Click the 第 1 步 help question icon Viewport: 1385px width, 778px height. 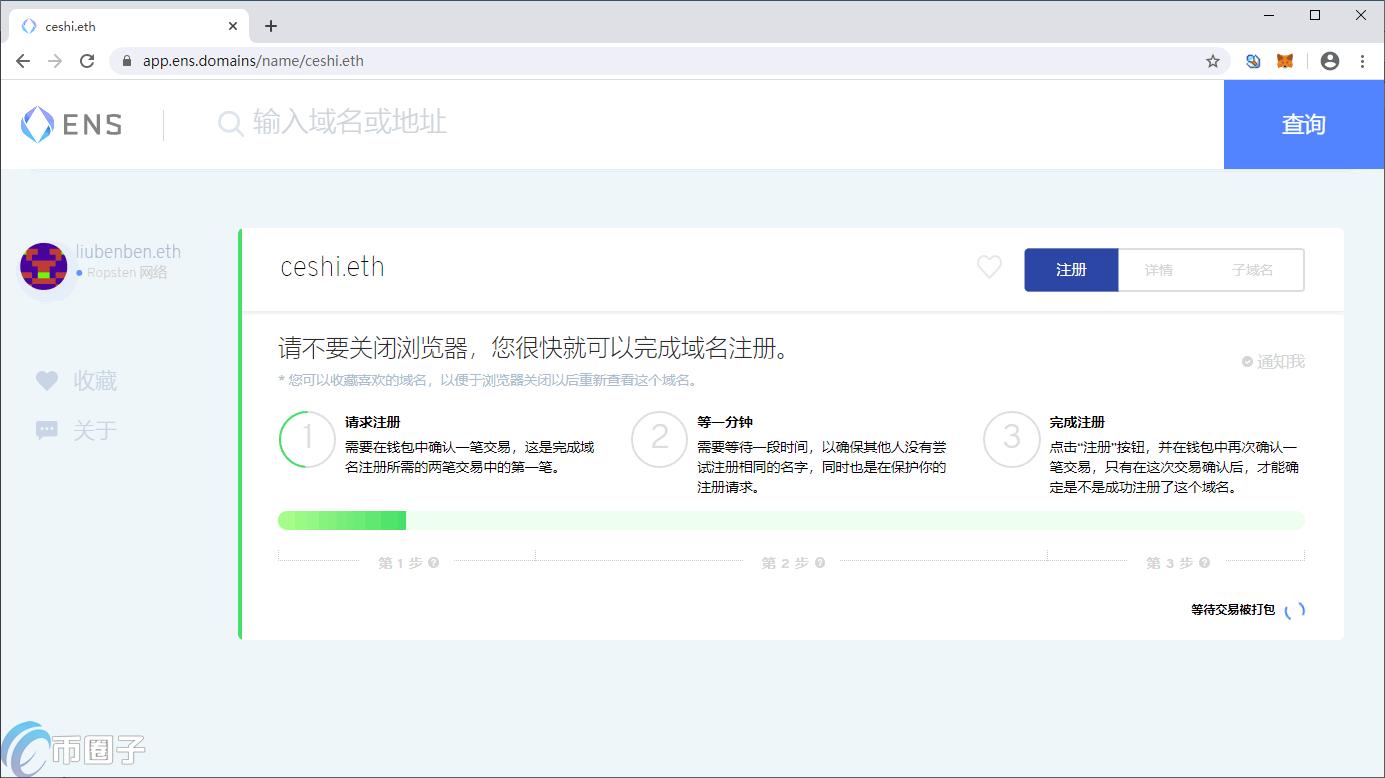tap(434, 563)
